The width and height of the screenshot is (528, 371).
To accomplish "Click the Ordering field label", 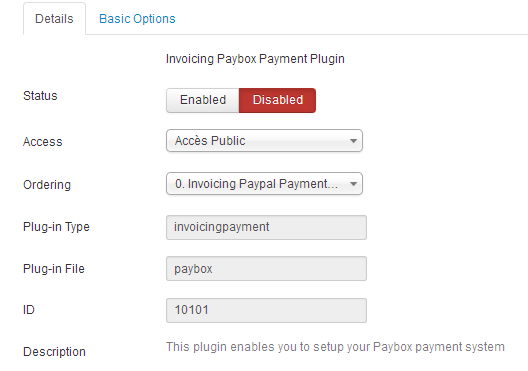I will [47, 185].
